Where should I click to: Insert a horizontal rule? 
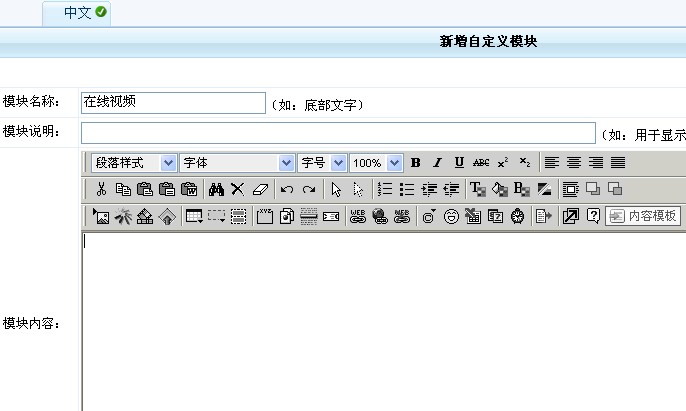[309, 216]
